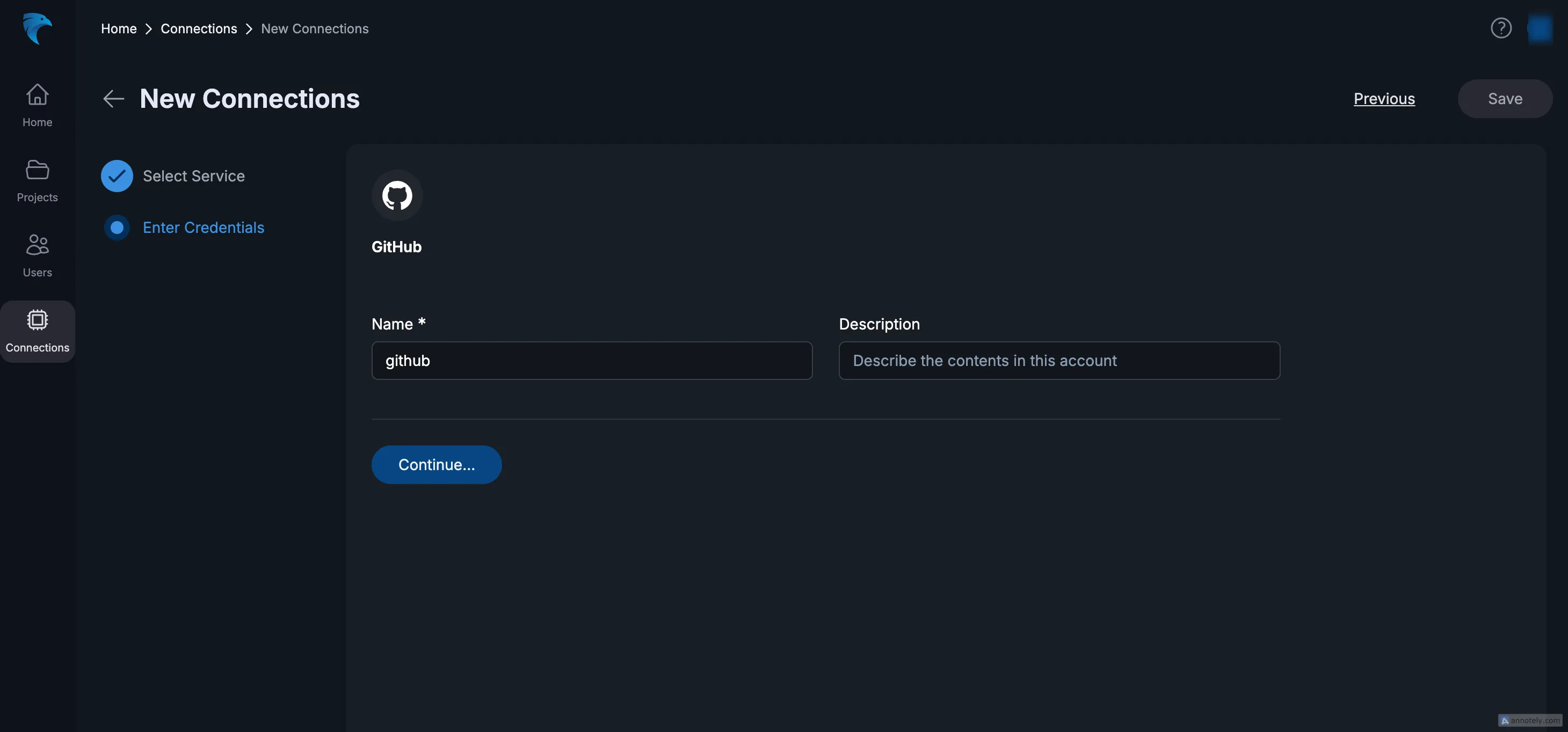Viewport: 1568px width, 732px height.
Task: Click the blue bird app logo
Action: pyautogui.click(x=37, y=28)
